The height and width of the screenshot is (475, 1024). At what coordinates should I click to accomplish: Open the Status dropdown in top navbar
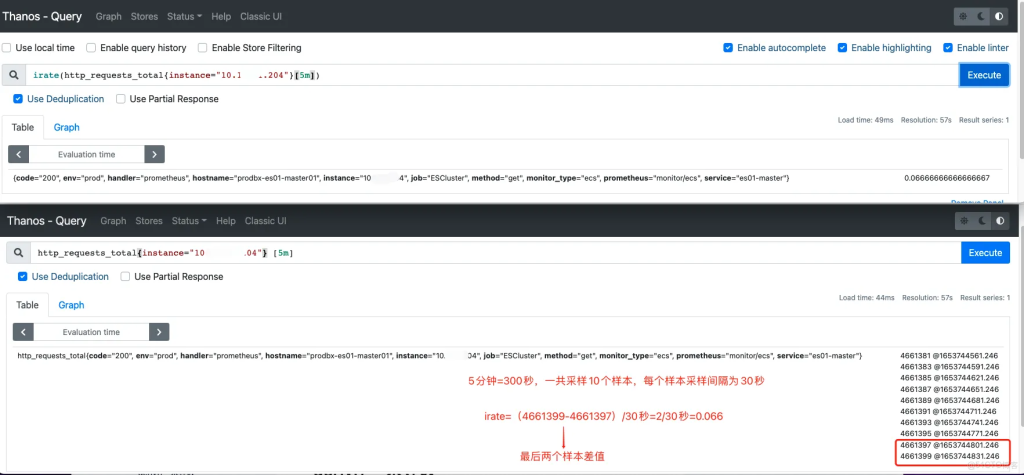(185, 17)
